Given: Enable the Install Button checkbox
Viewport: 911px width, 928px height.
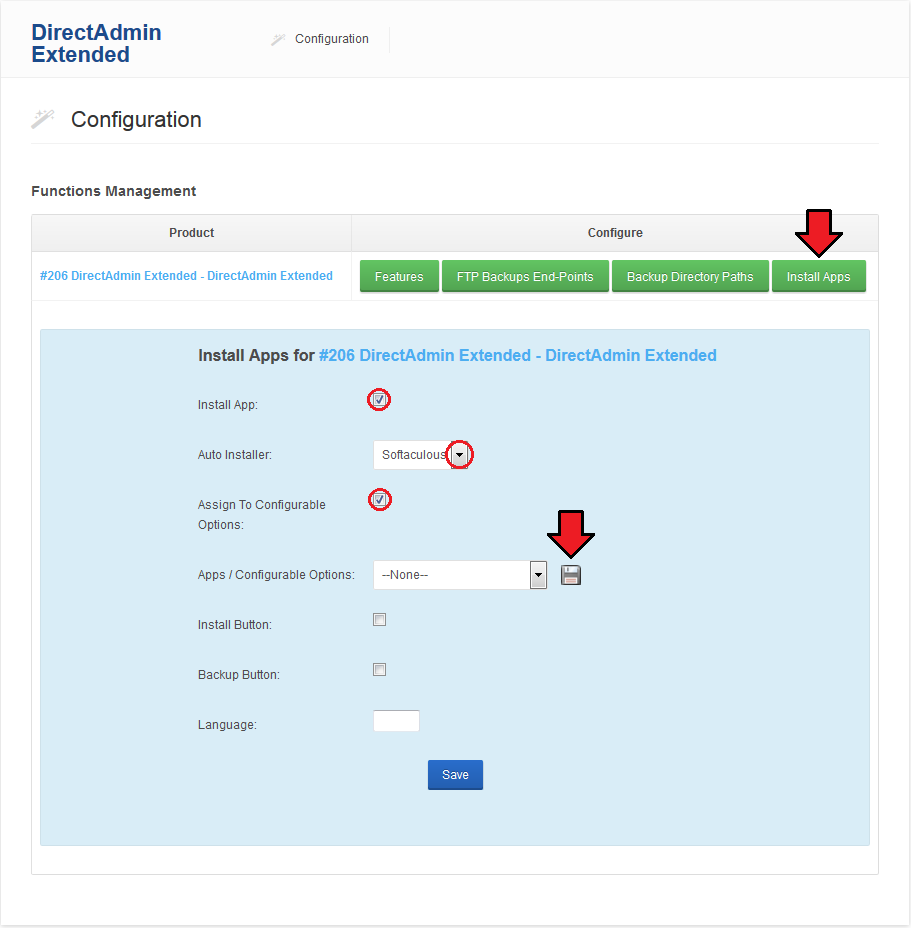Looking at the screenshot, I should 379,620.
